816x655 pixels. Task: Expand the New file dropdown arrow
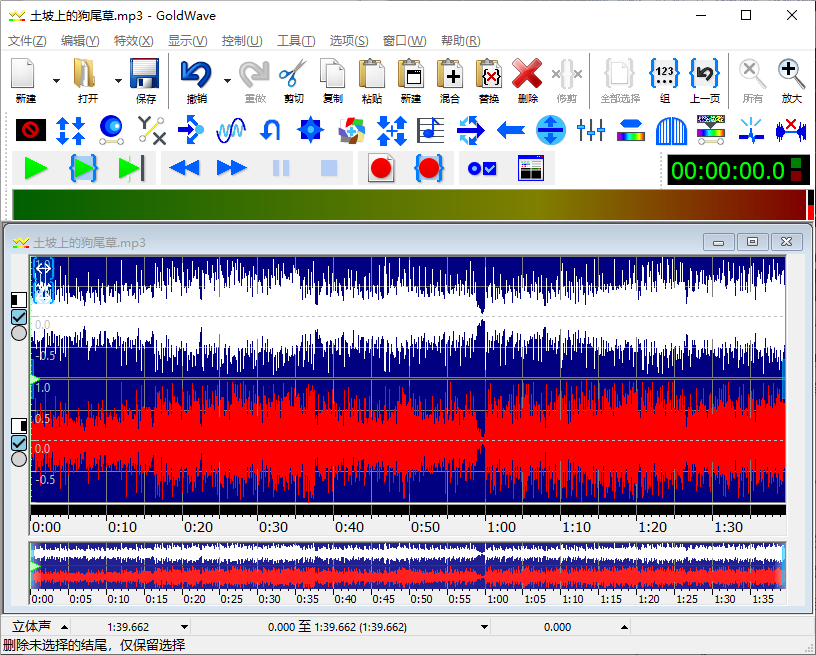pos(56,81)
